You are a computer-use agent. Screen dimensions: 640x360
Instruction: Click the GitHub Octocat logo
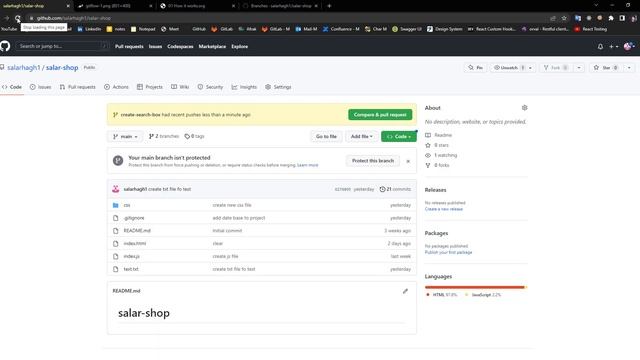tap(5, 46)
